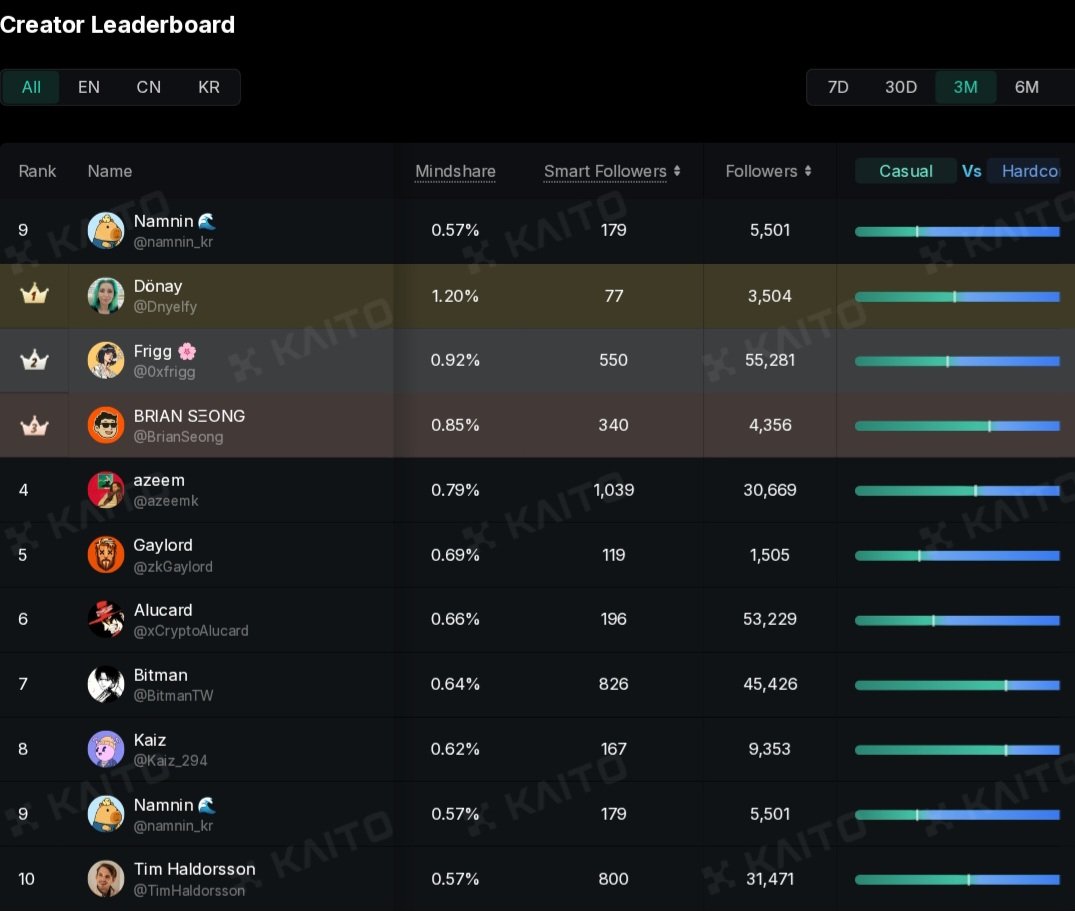Open Bitman's profile avatar
Screen dimensions: 1075x911
coord(106,684)
